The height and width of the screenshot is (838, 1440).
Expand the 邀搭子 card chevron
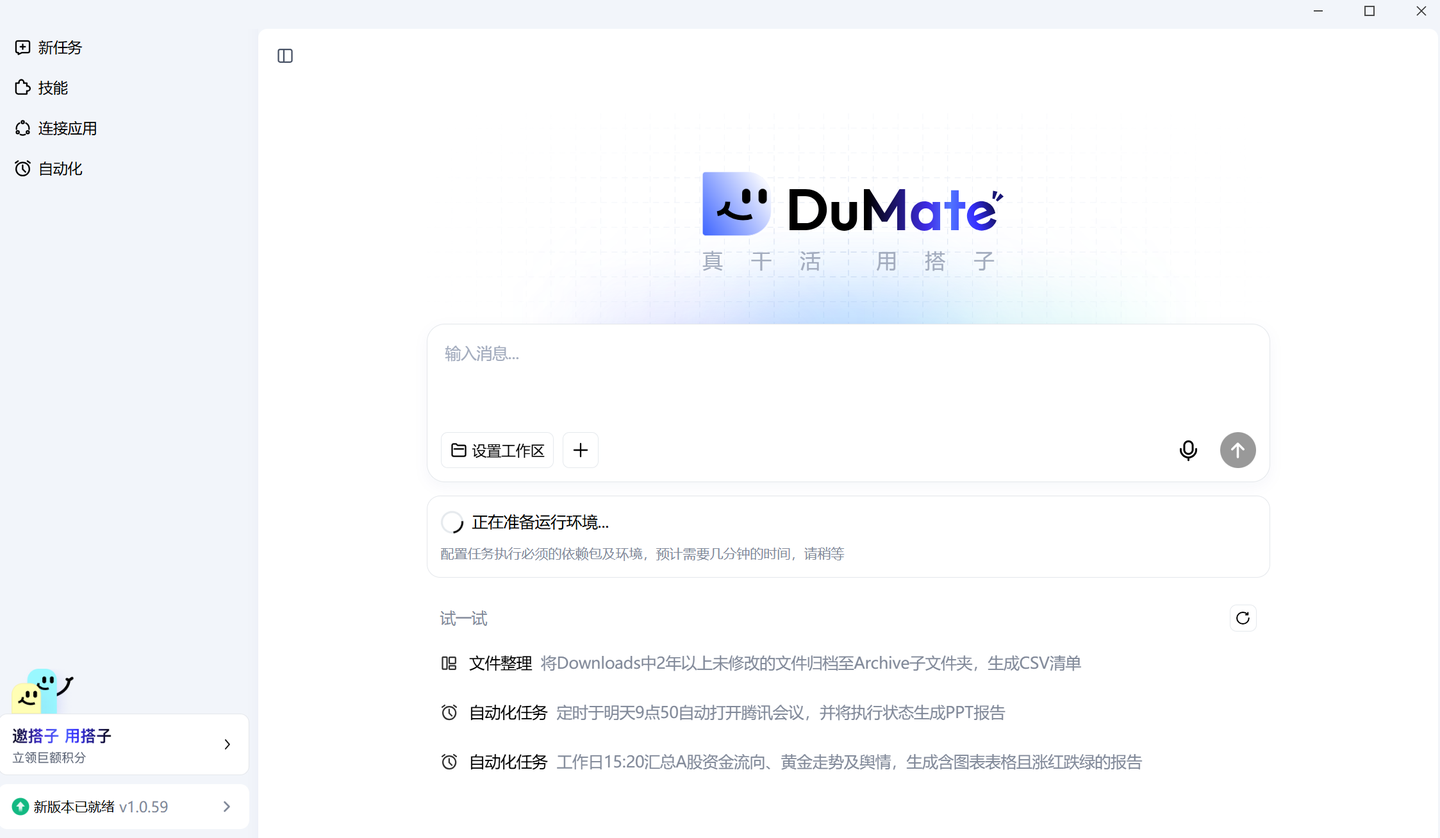click(x=227, y=745)
